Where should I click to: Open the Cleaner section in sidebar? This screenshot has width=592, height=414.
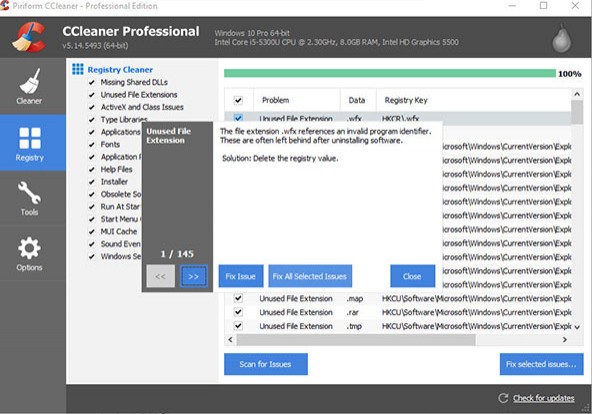coord(29,86)
